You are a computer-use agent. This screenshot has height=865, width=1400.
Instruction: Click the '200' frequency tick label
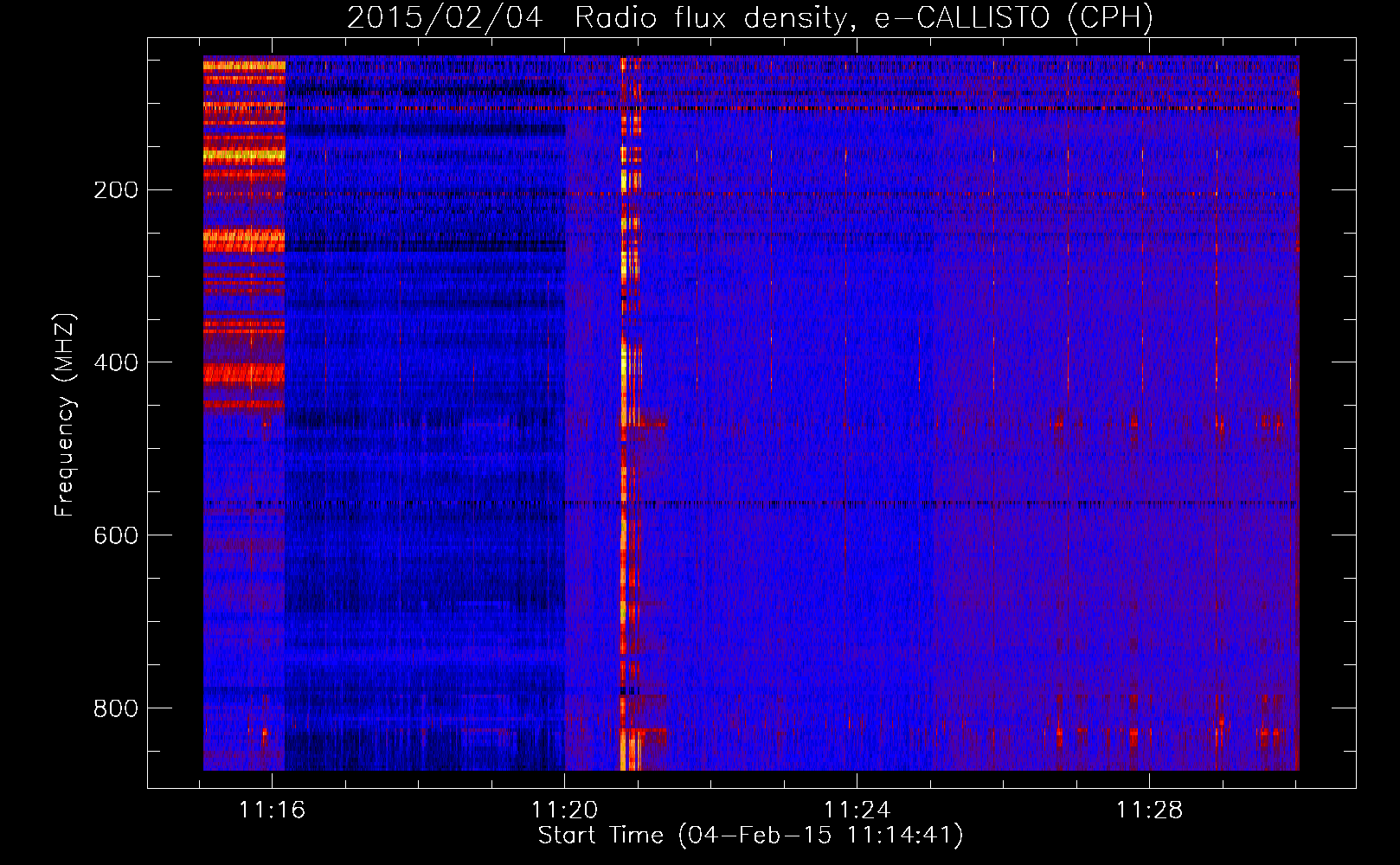(x=116, y=189)
